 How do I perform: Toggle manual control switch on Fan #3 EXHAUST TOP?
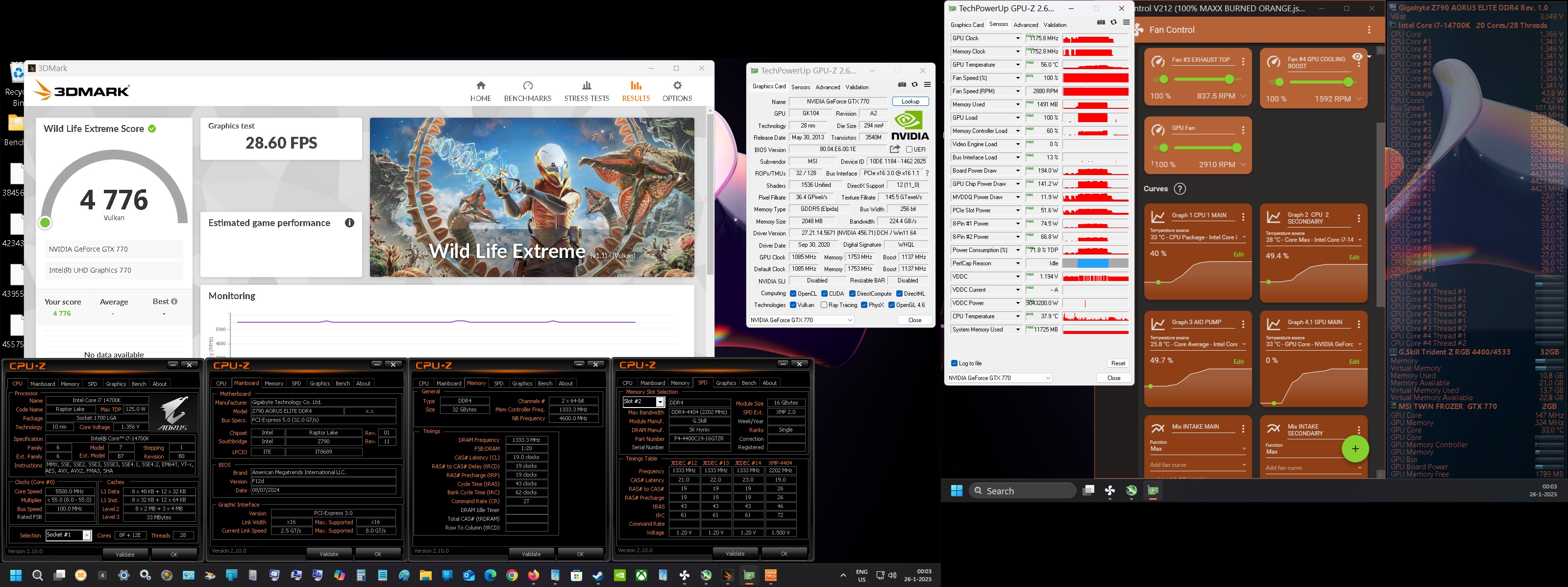[1160, 80]
